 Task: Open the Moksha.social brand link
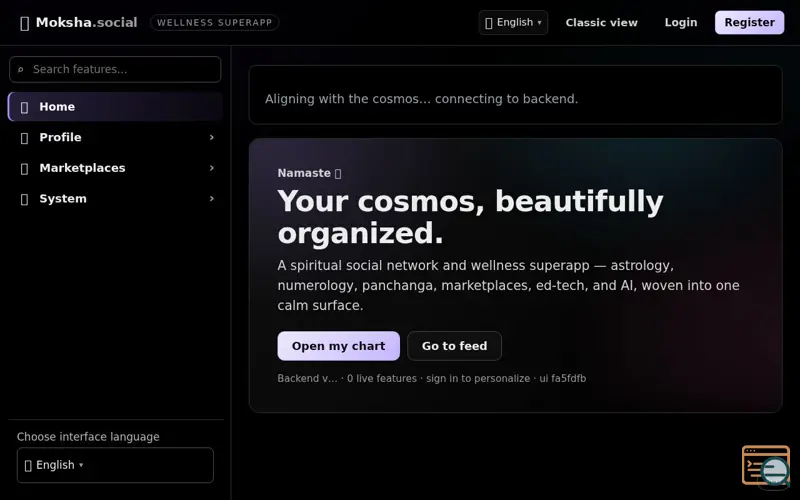79,22
